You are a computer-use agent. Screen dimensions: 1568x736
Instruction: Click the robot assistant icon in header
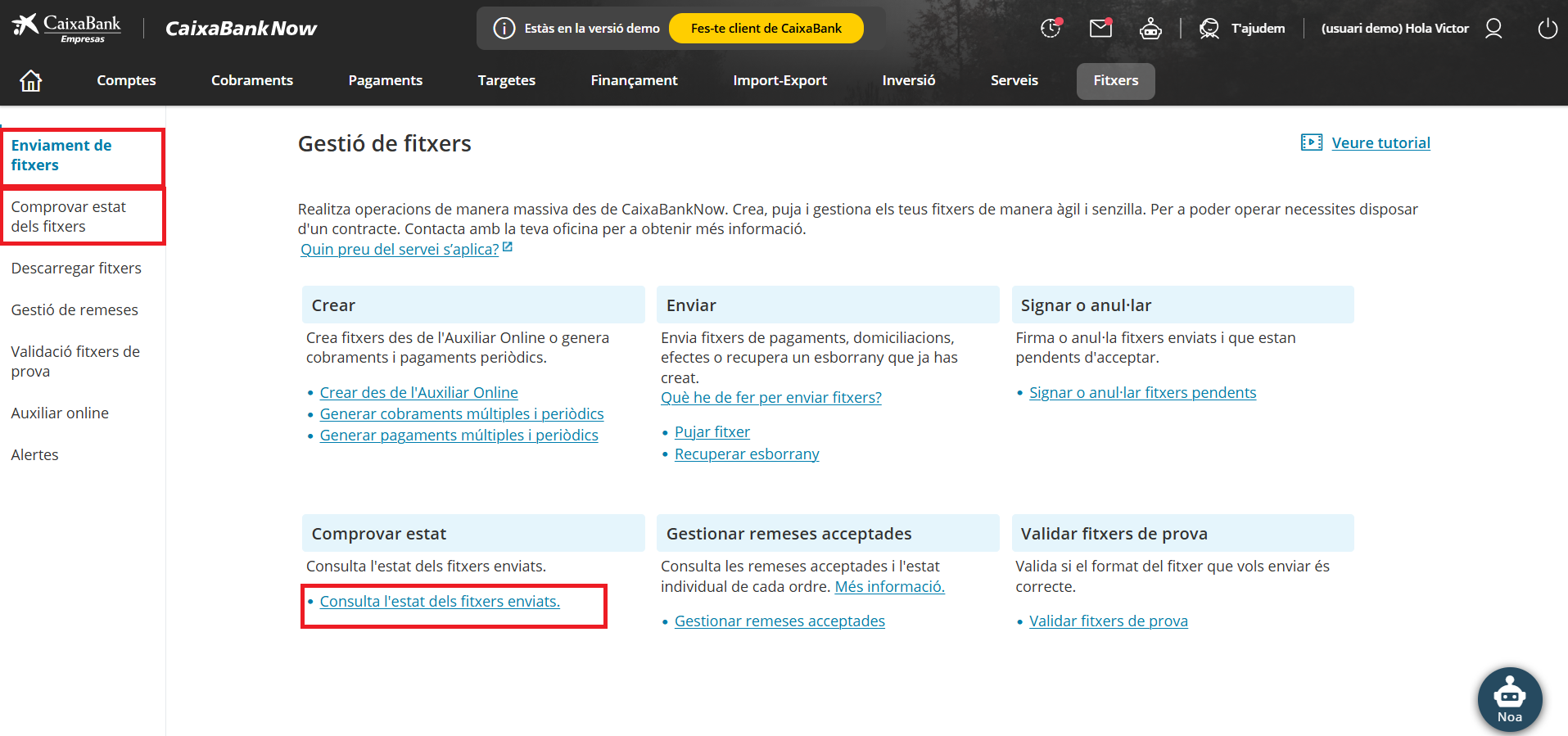(x=1150, y=29)
